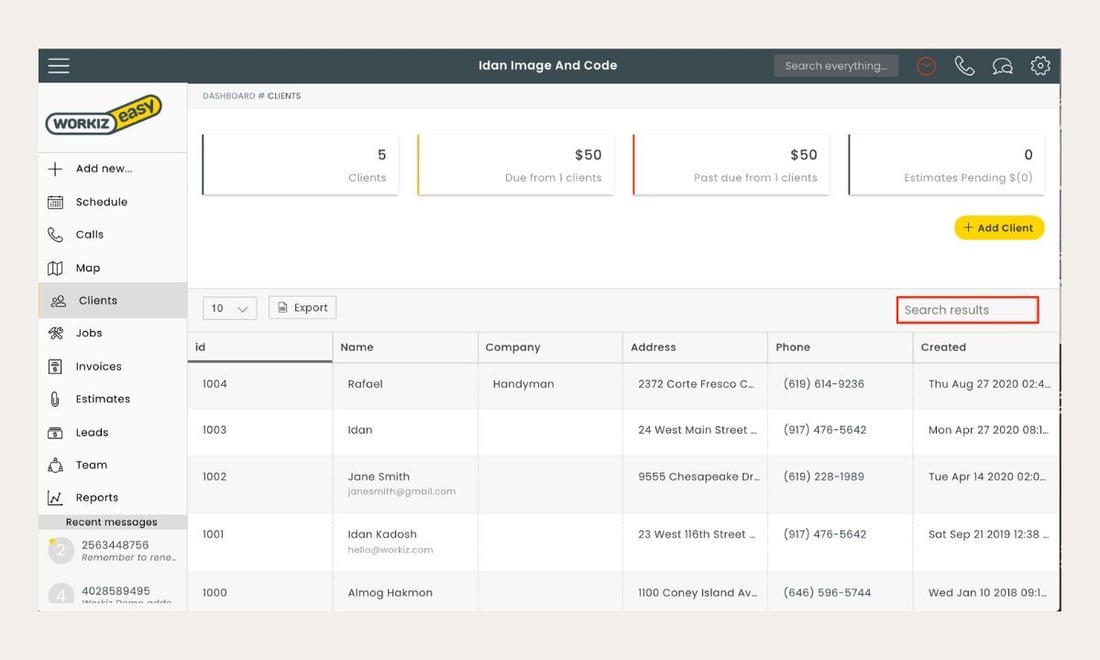Click the Workiz Easy logo

point(104,115)
